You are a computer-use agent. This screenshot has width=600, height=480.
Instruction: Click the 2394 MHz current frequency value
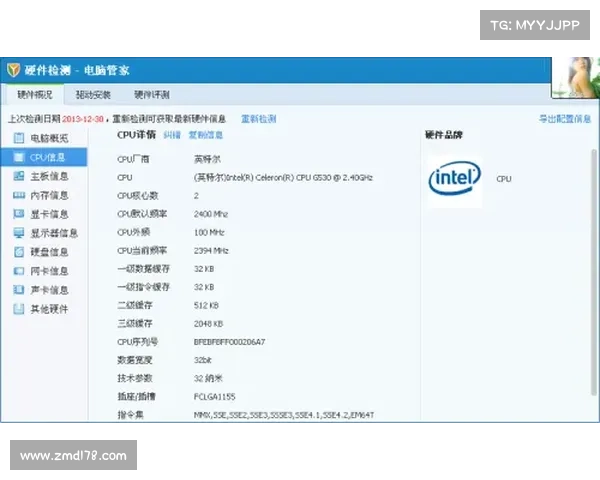(211, 251)
